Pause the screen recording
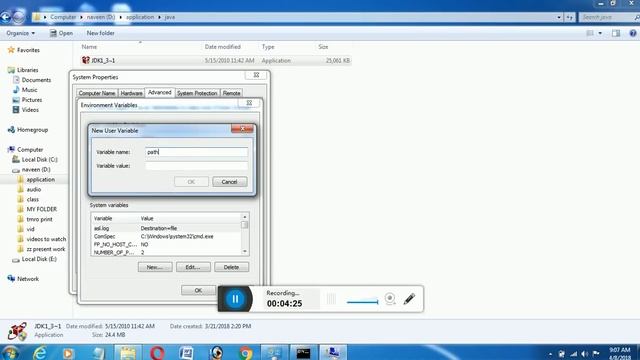Screen dimensions: 640x360 [235, 299]
